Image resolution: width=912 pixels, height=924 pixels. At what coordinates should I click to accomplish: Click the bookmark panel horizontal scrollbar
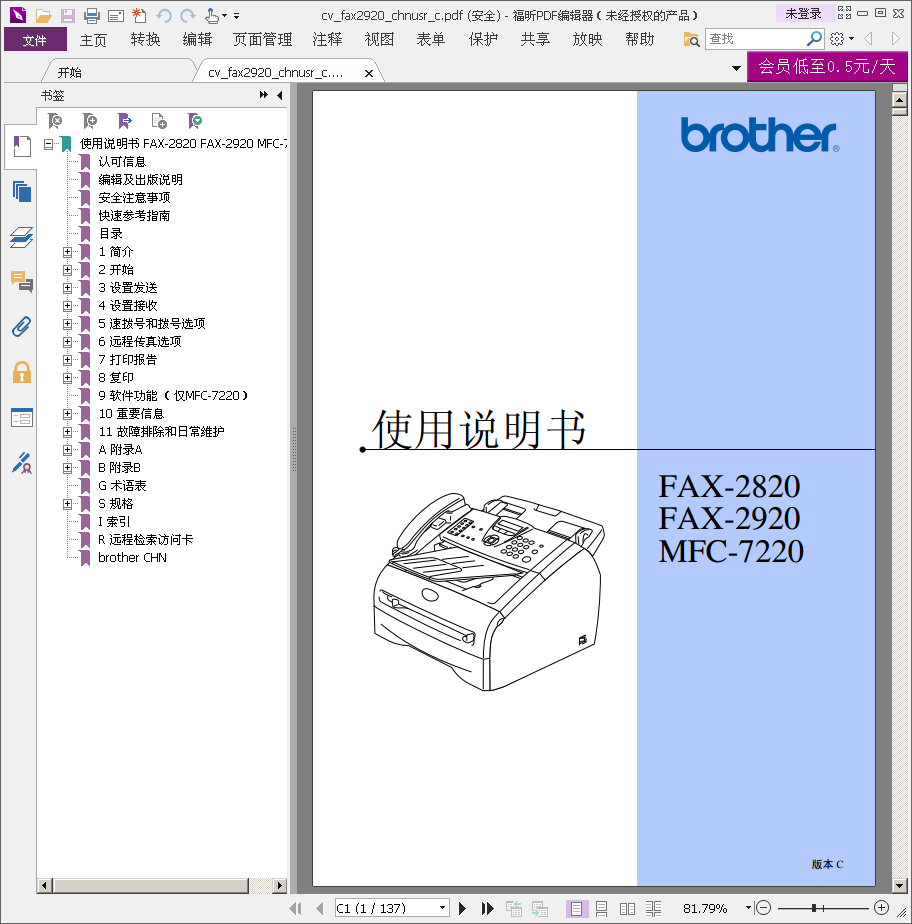pos(151,886)
